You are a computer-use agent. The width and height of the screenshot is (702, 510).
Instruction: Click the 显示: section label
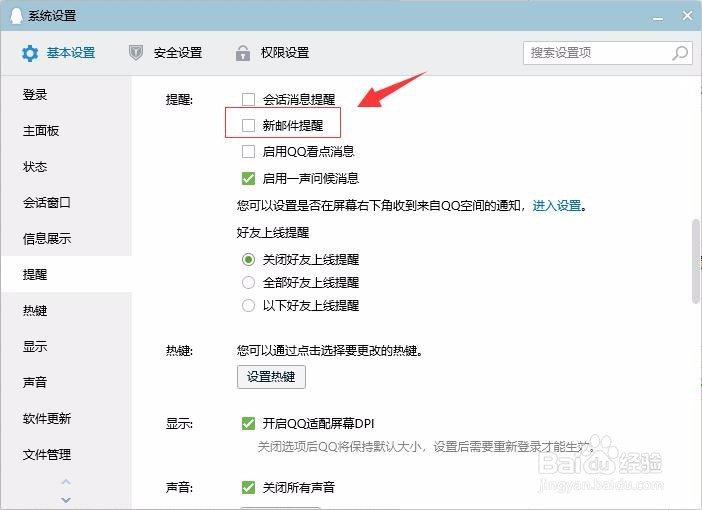pos(179,424)
